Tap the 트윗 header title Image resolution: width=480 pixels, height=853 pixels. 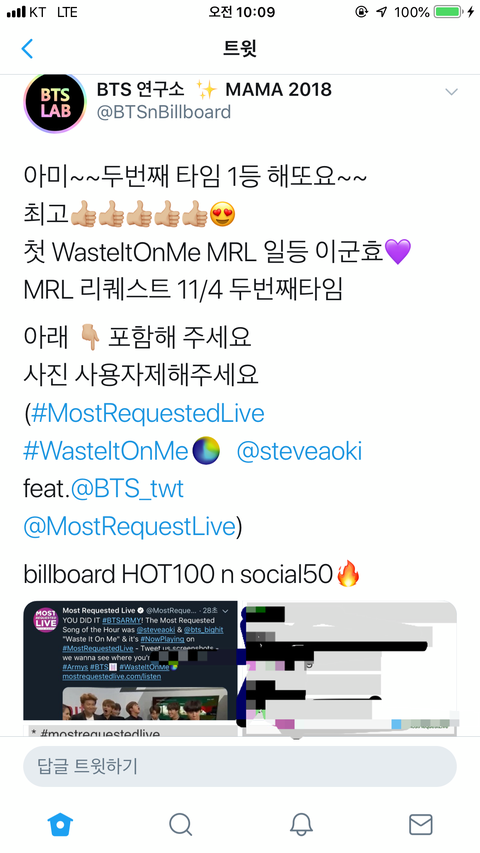[240, 48]
